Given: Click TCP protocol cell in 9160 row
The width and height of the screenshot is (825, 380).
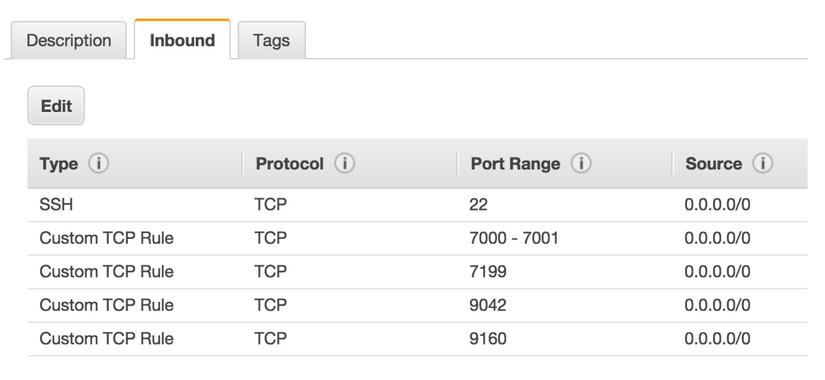Looking at the screenshot, I should (271, 338).
